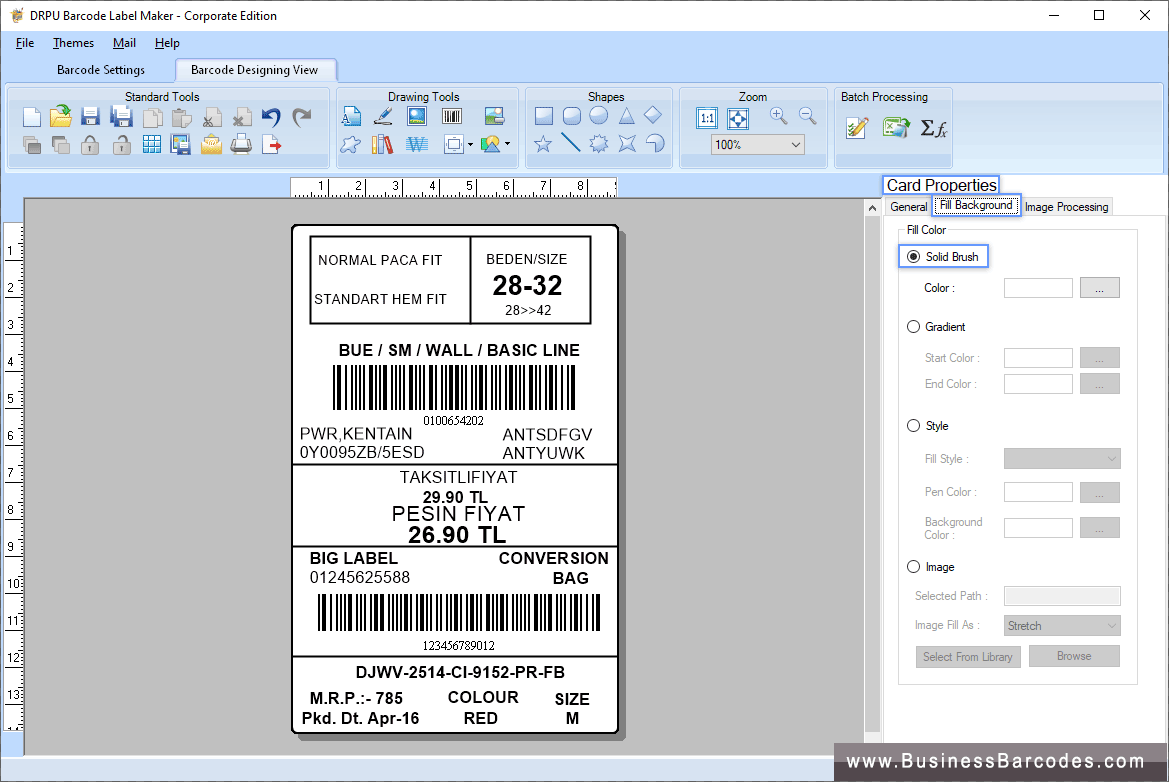Choose the Image fill option
The width and height of the screenshot is (1169, 782).
[913, 566]
